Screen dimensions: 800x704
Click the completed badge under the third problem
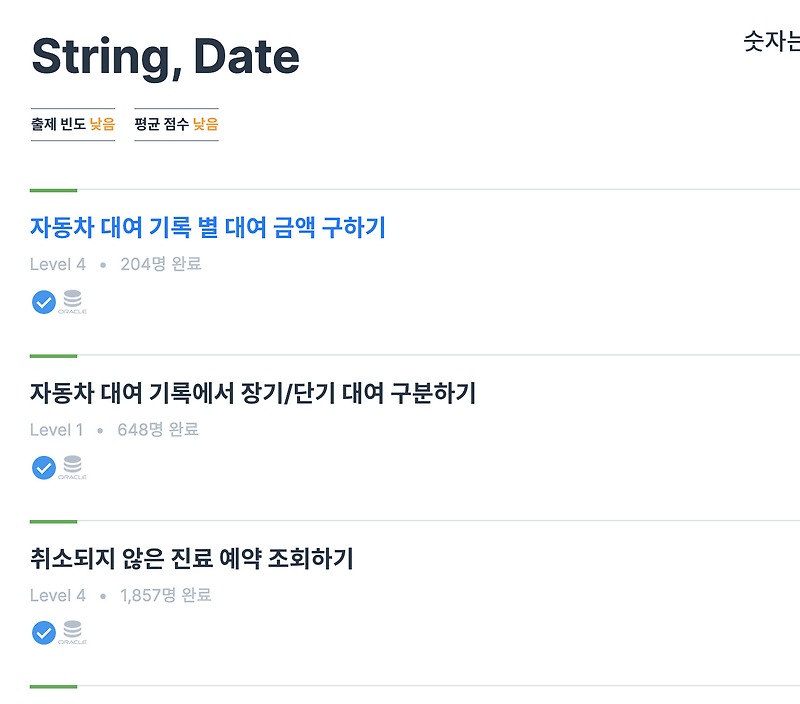42,631
